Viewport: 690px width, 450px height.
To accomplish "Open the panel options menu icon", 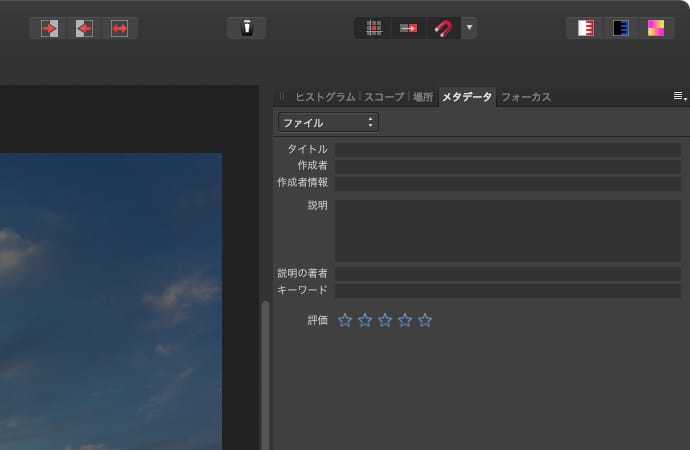I will 679,96.
